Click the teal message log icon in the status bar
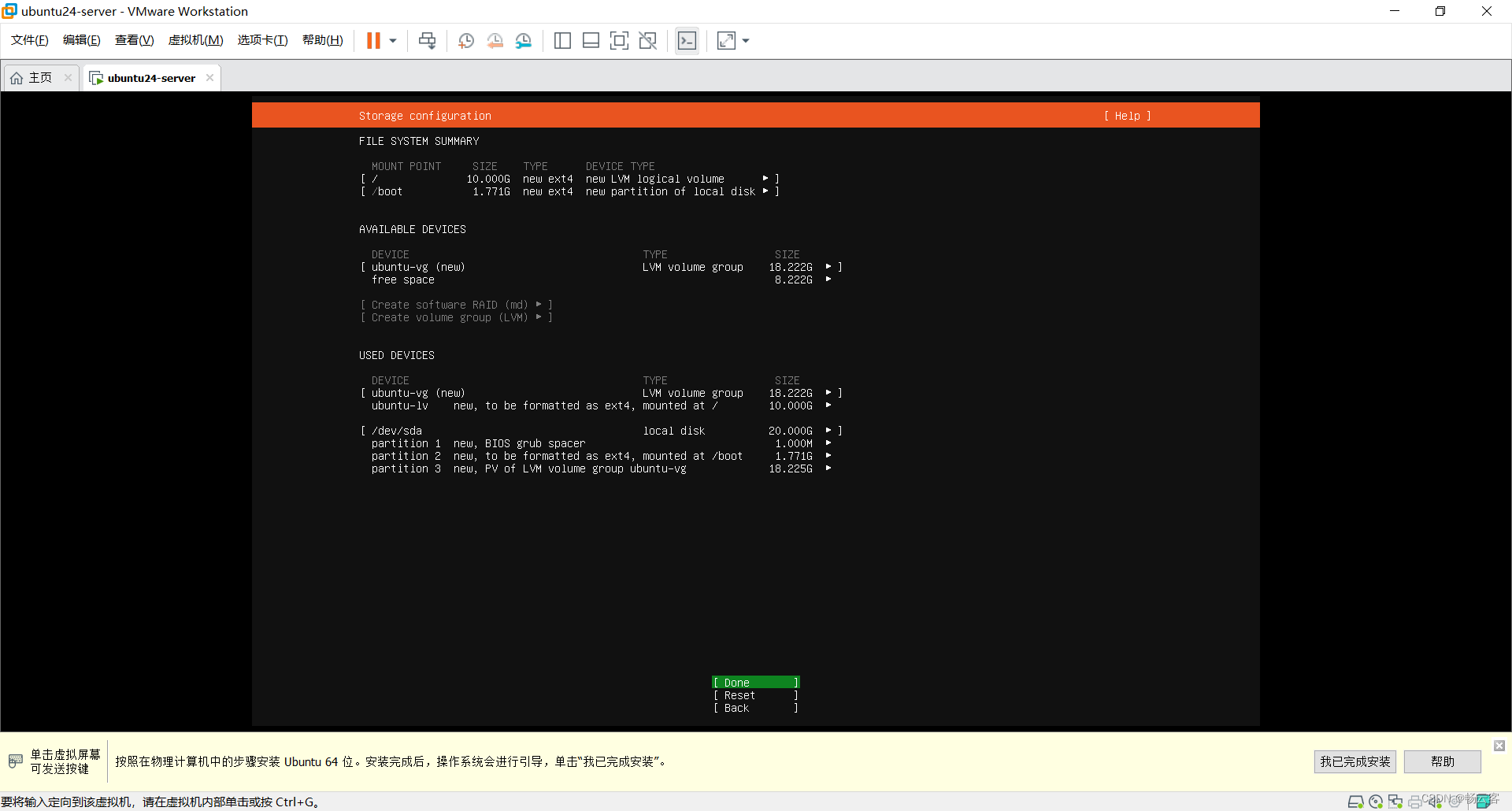This screenshot has width=1512, height=811. point(1484,802)
